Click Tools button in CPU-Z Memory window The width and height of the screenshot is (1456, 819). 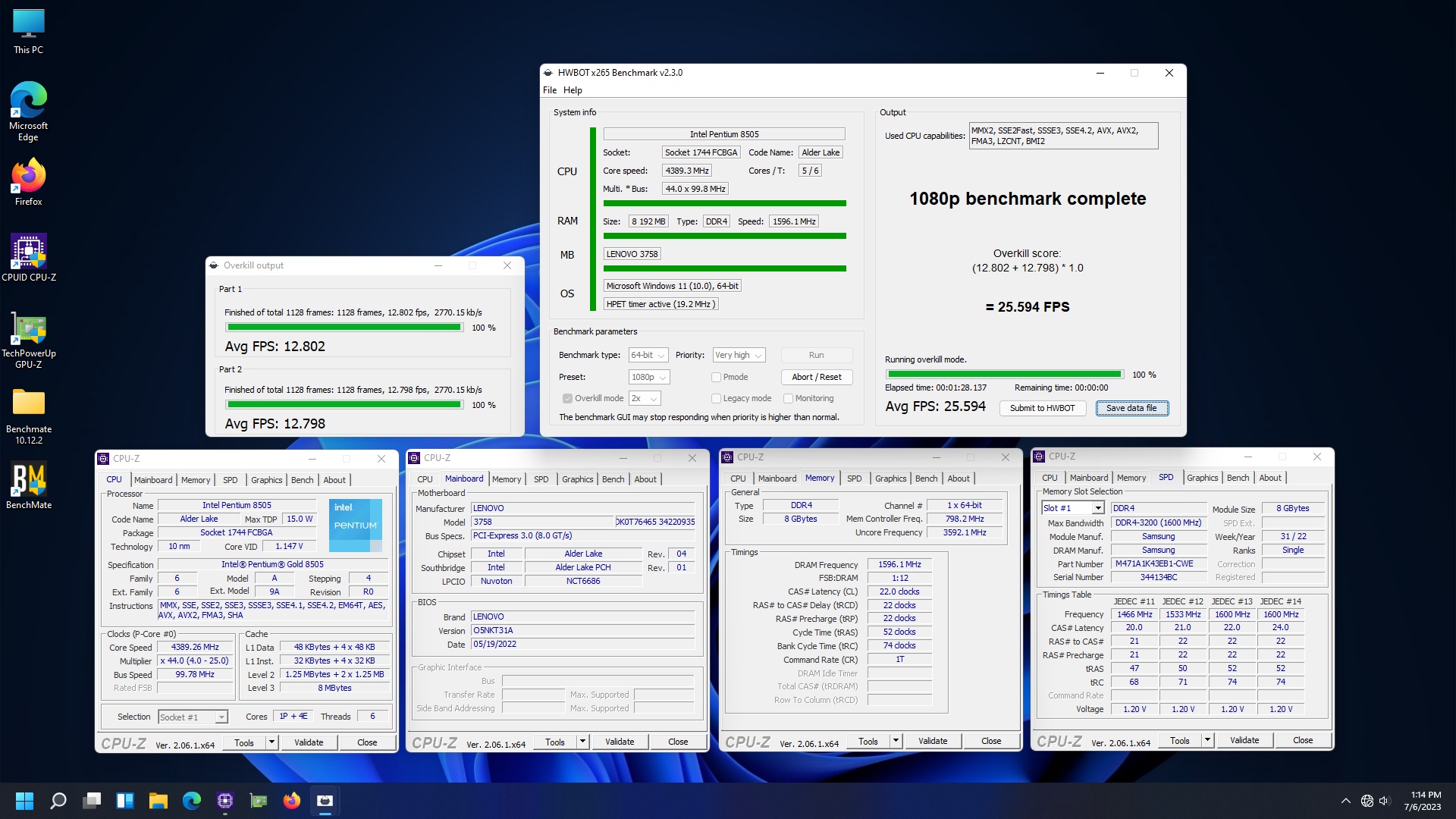868,741
